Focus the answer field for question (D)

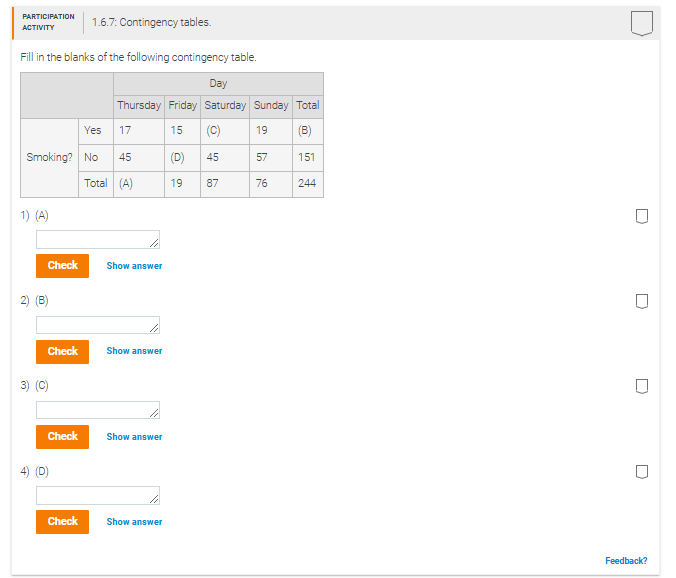click(98, 495)
